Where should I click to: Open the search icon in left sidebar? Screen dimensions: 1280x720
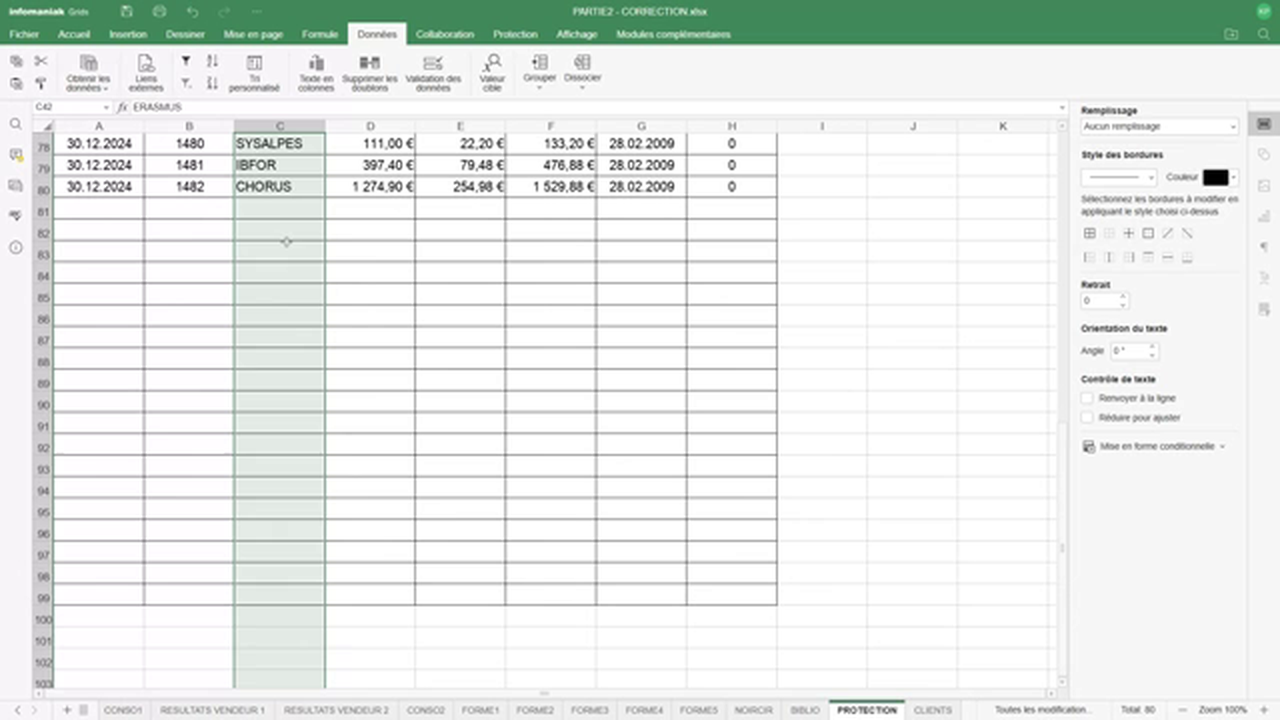[15, 124]
